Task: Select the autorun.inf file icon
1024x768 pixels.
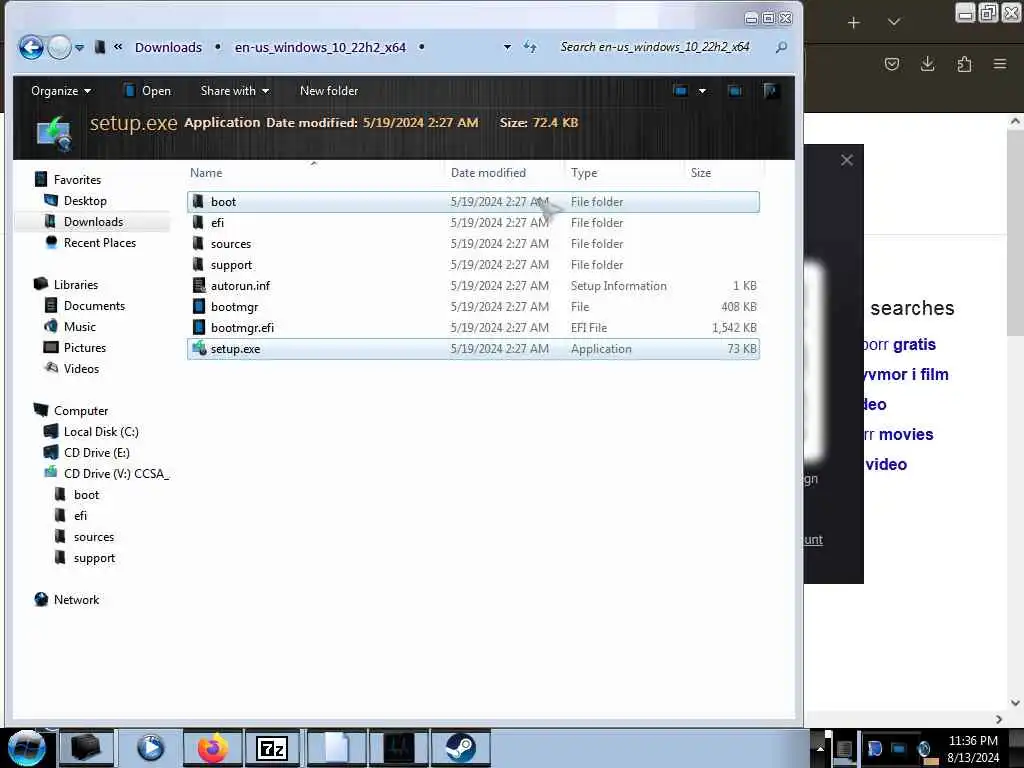Action: [x=199, y=285]
